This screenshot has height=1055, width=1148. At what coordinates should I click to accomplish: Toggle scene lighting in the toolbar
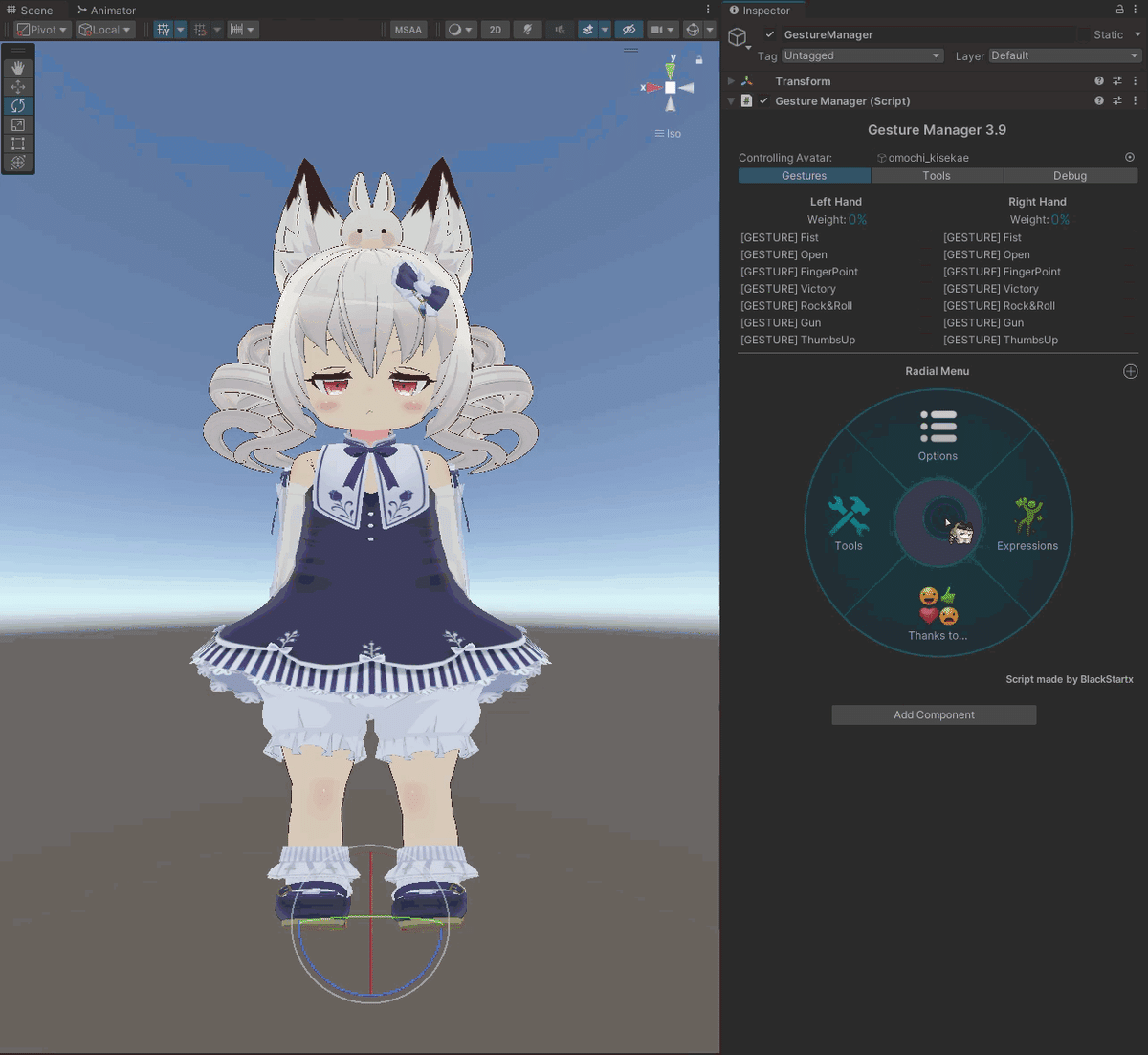click(527, 30)
